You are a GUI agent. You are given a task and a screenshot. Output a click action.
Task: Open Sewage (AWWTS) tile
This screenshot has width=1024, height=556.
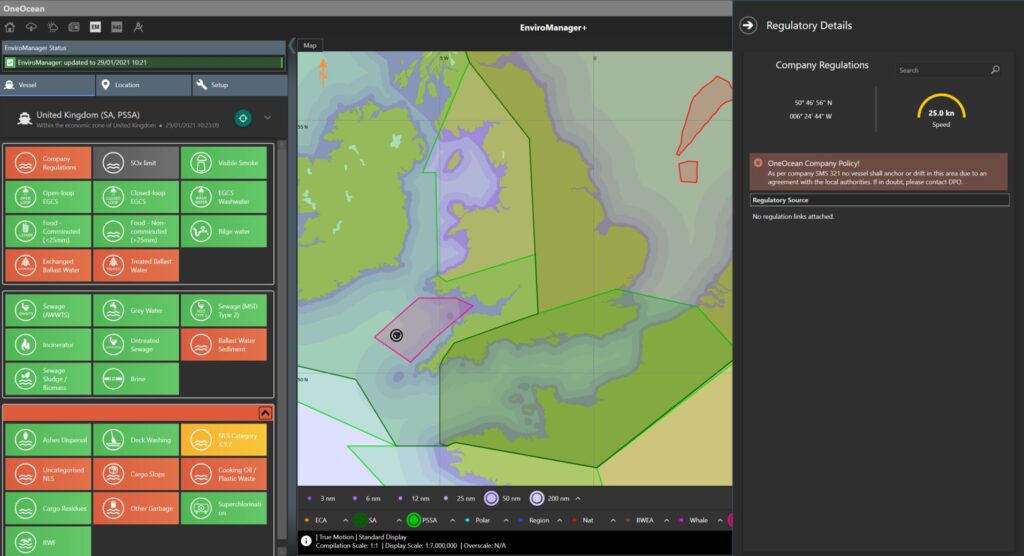click(x=48, y=310)
